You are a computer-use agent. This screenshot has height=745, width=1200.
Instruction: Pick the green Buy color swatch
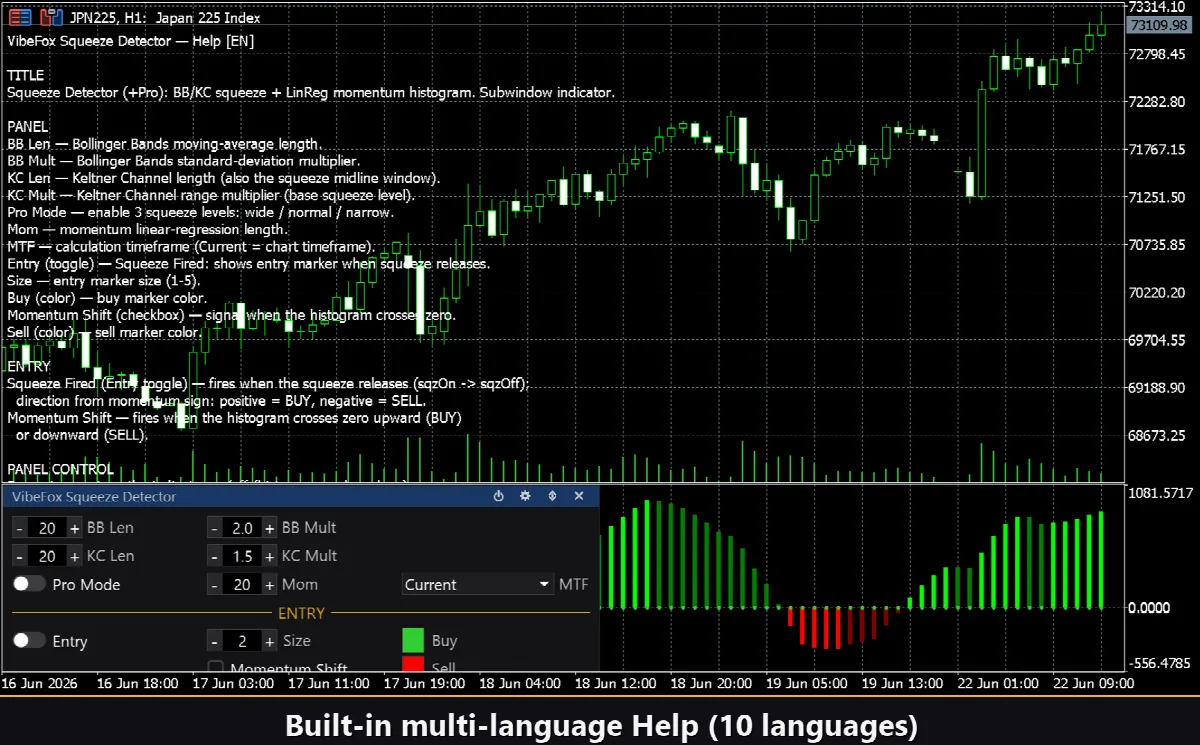413,640
